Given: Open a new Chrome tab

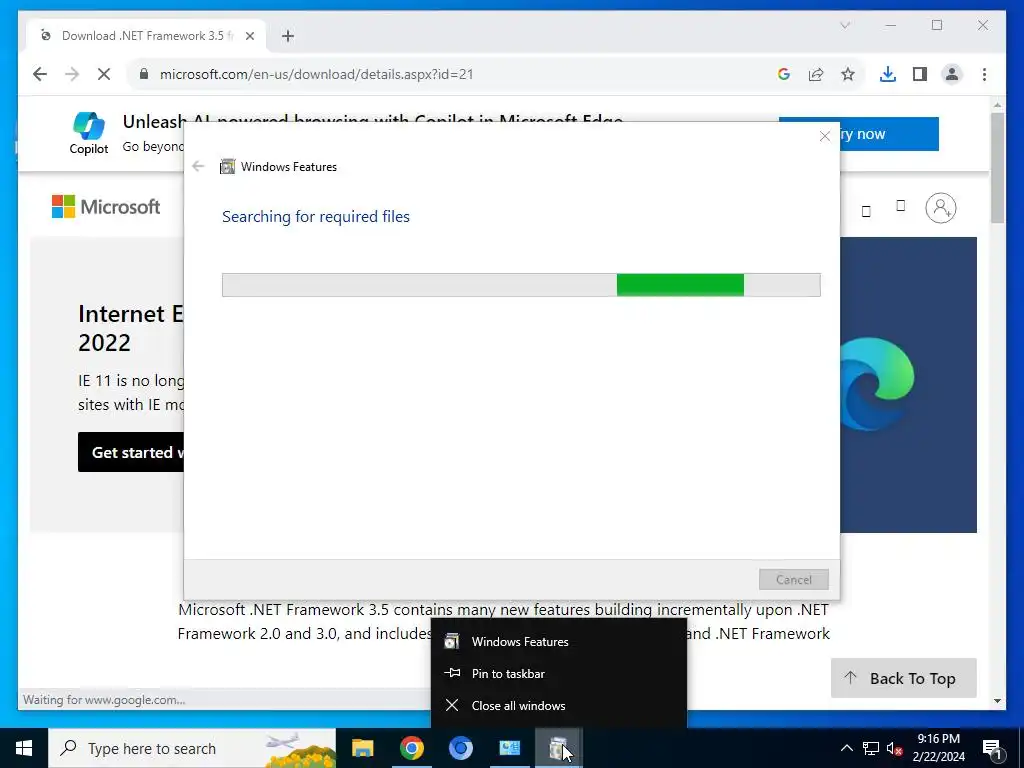Looking at the screenshot, I should click(x=288, y=36).
